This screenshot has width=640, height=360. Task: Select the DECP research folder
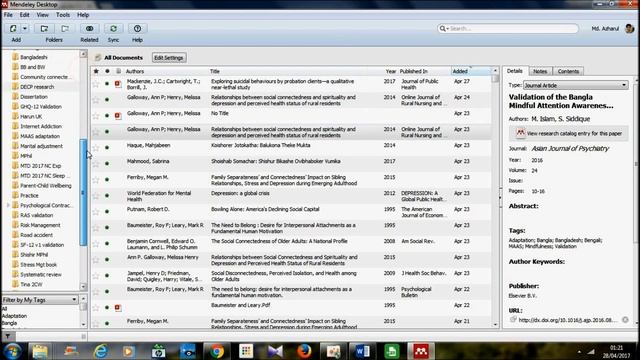click(37, 87)
